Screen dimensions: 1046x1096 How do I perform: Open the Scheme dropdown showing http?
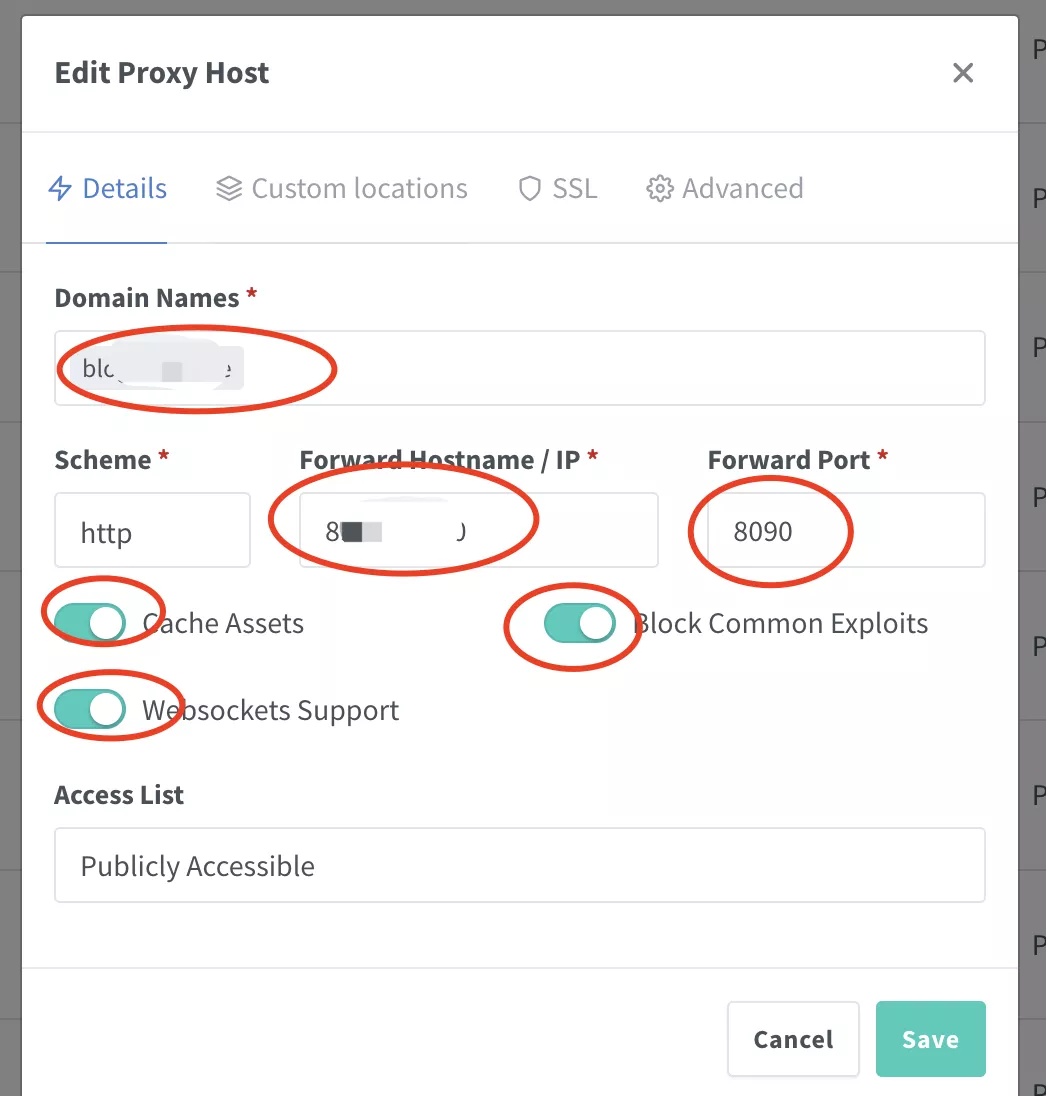click(x=152, y=531)
